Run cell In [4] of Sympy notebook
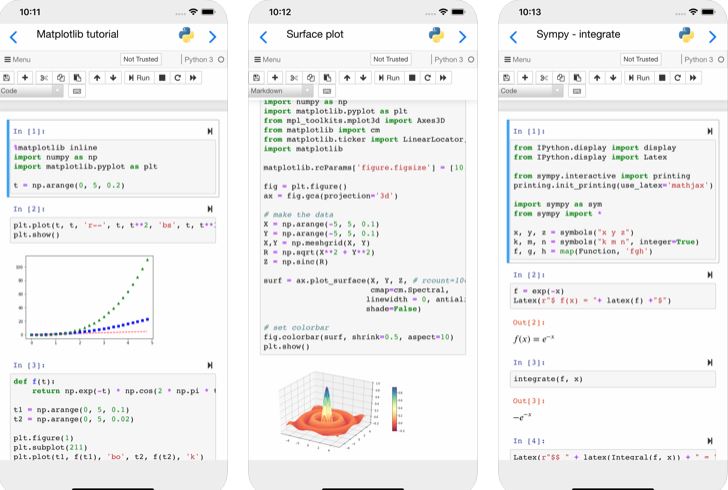 (710, 441)
